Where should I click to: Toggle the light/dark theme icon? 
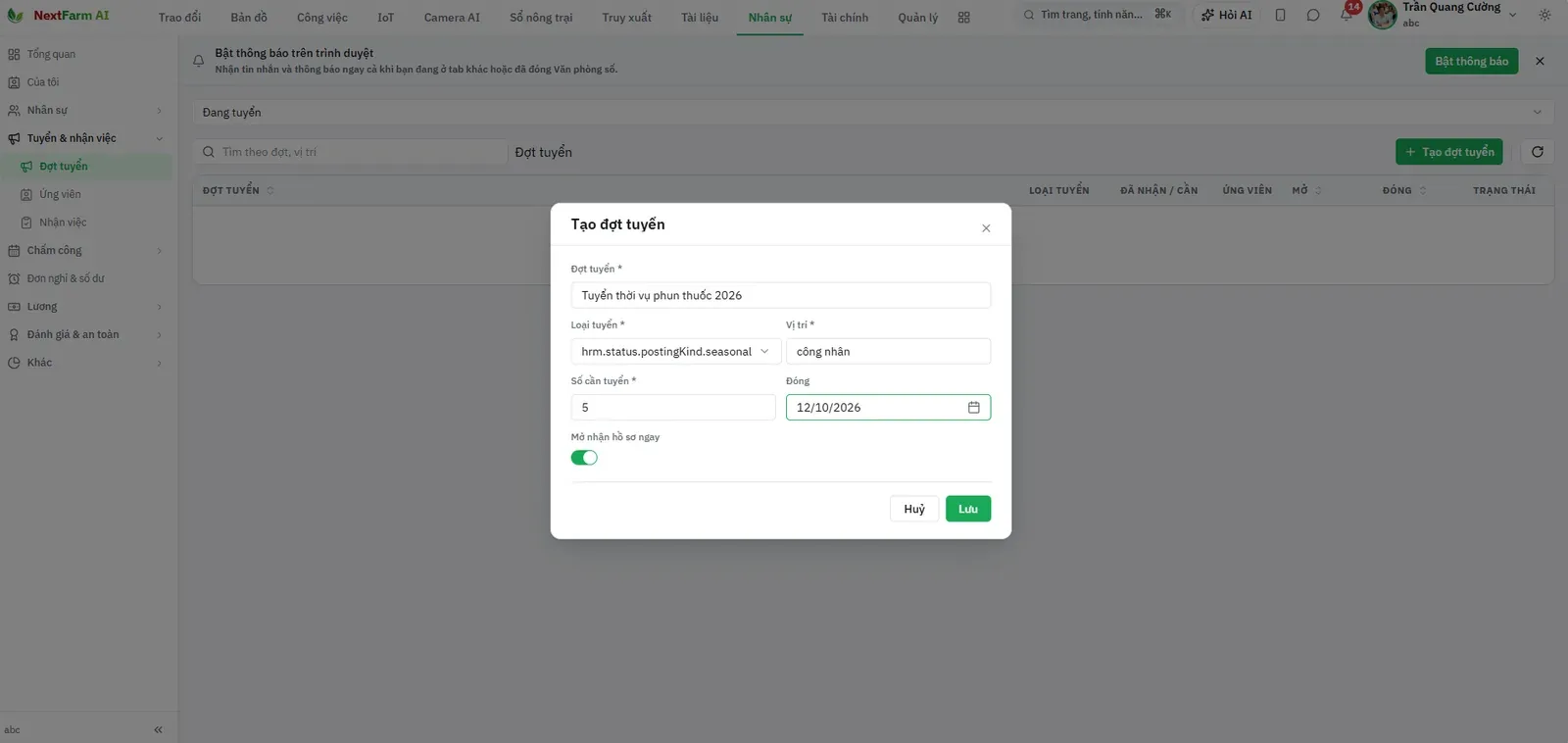[1544, 15]
